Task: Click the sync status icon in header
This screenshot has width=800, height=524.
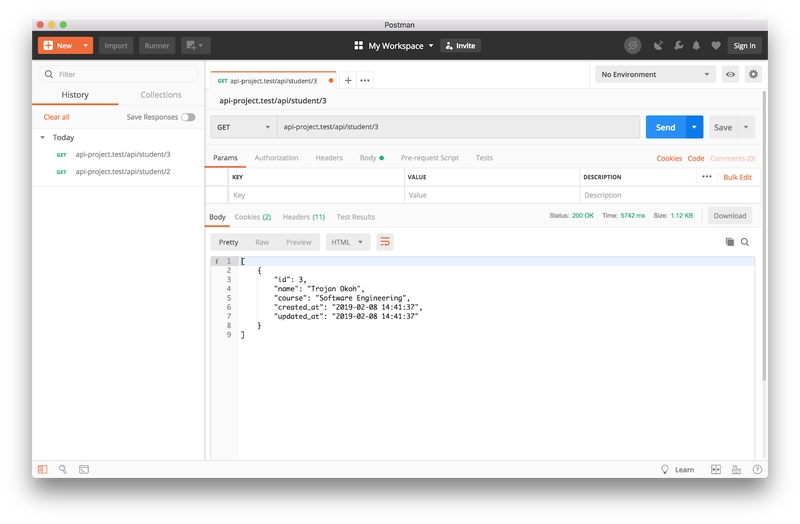Action: [x=632, y=45]
